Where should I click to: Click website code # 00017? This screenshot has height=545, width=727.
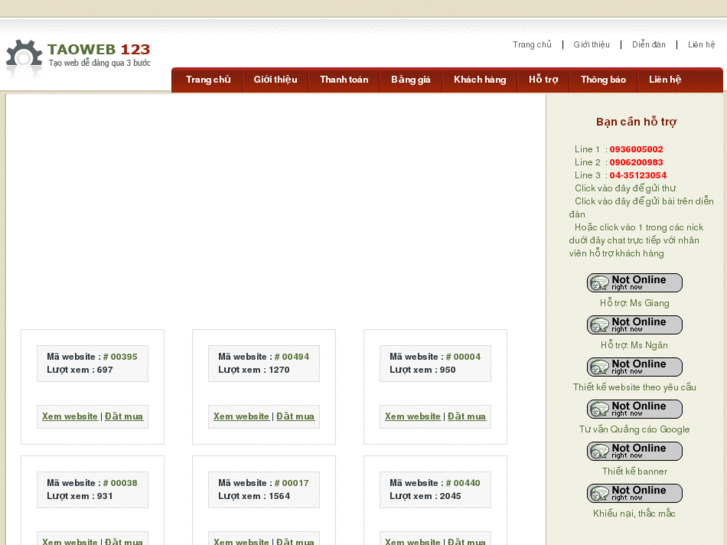pyautogui.click(x=292, y=483)
